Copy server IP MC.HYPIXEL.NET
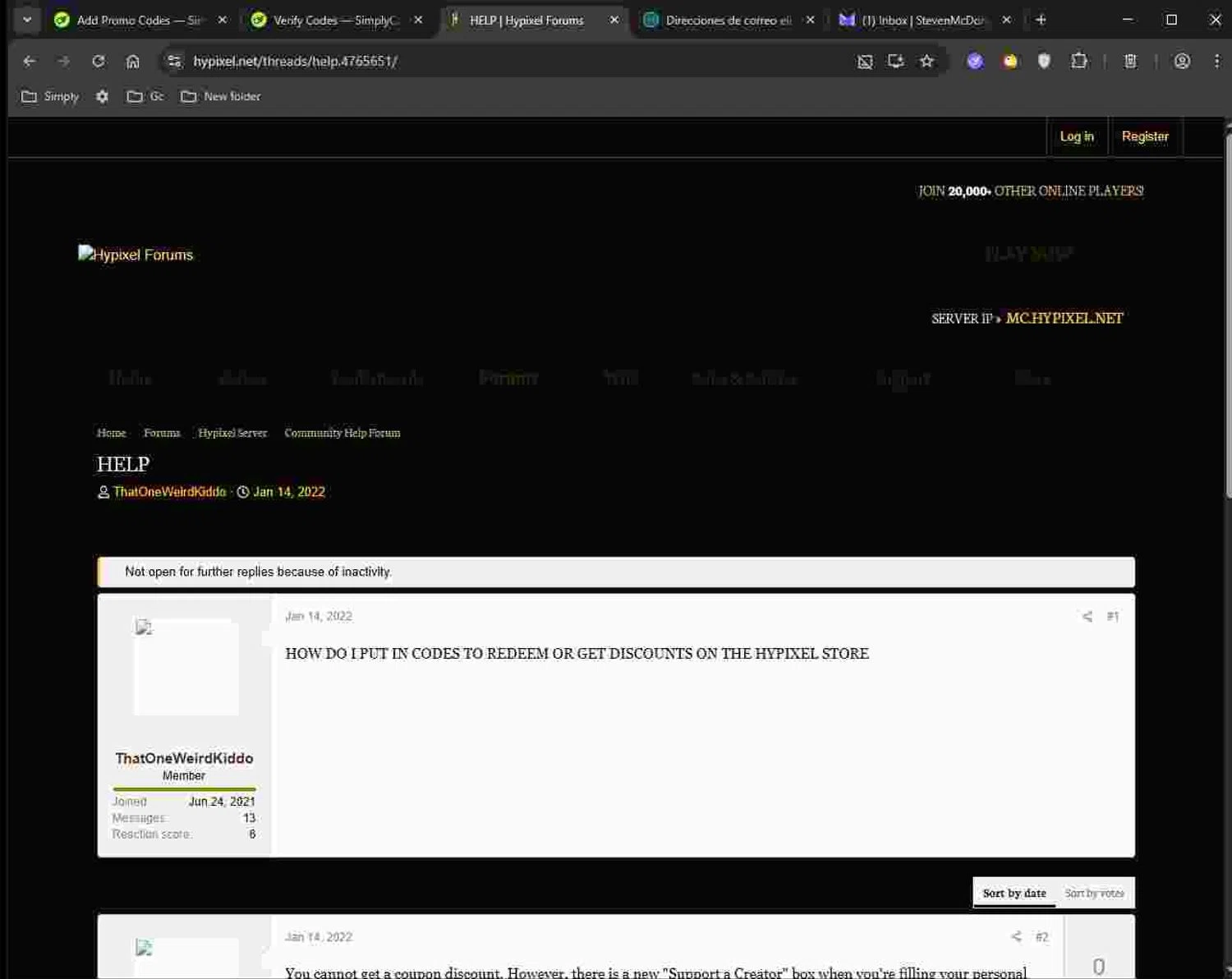The image size is (1232, 979). click(1064, 318)
